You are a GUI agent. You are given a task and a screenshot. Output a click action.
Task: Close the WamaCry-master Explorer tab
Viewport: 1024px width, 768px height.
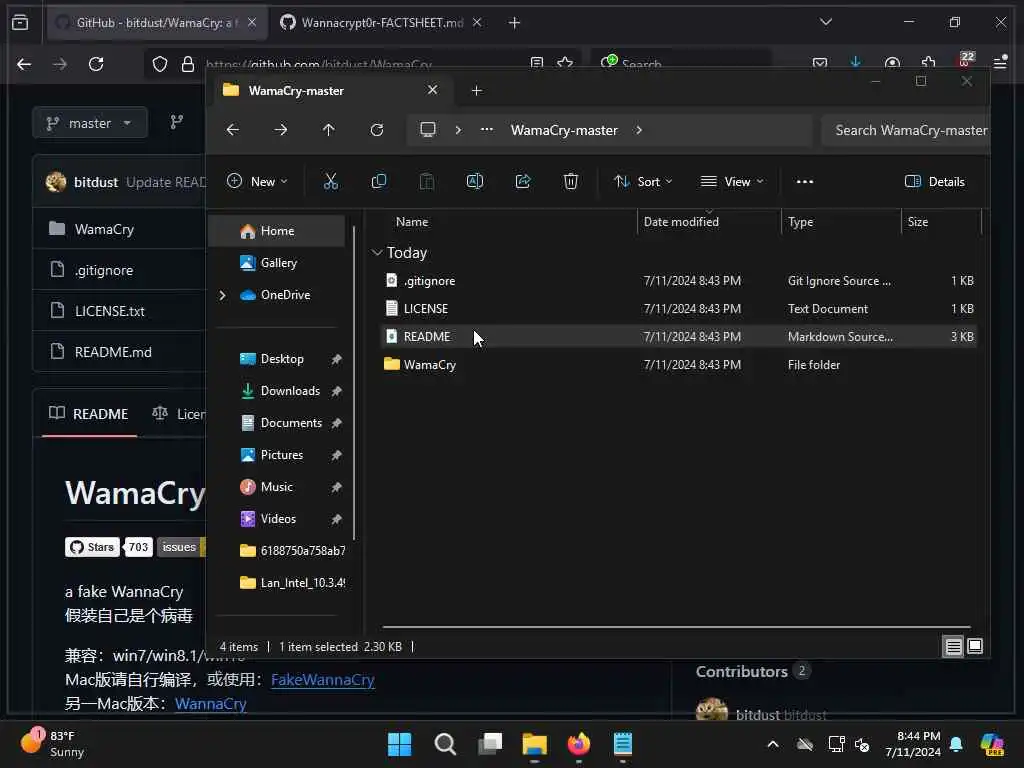[x=432, y=90]
